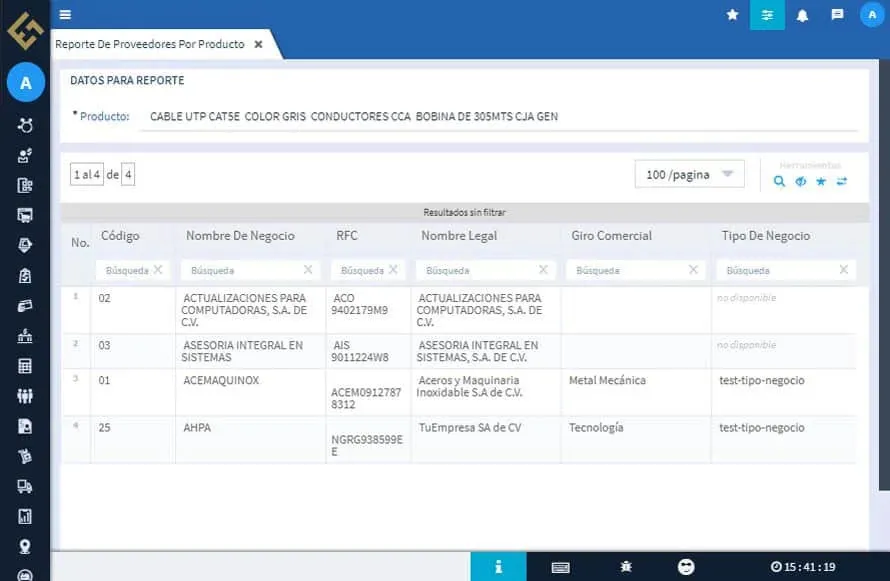
Task: Click the Producto input showing CABLE UTP CAT5E
Action: [x=400, y=116]
